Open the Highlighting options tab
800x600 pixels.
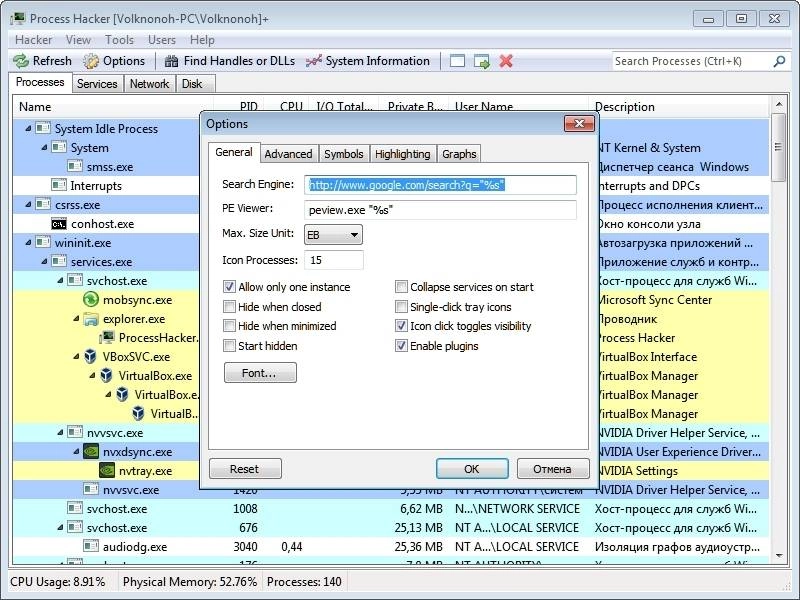click(403, 154)
